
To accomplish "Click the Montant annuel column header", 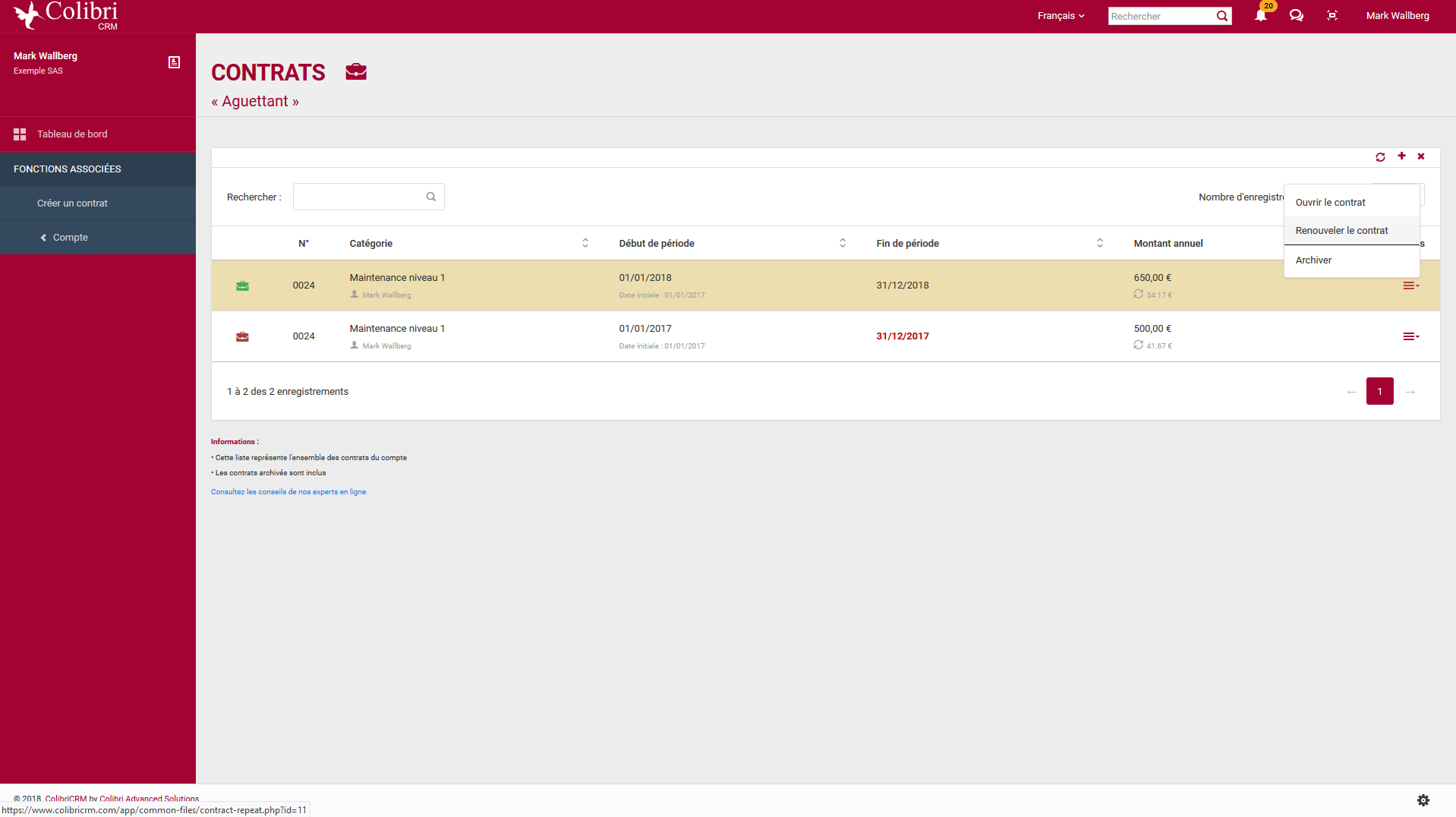I will click(x=1168, y=244).
